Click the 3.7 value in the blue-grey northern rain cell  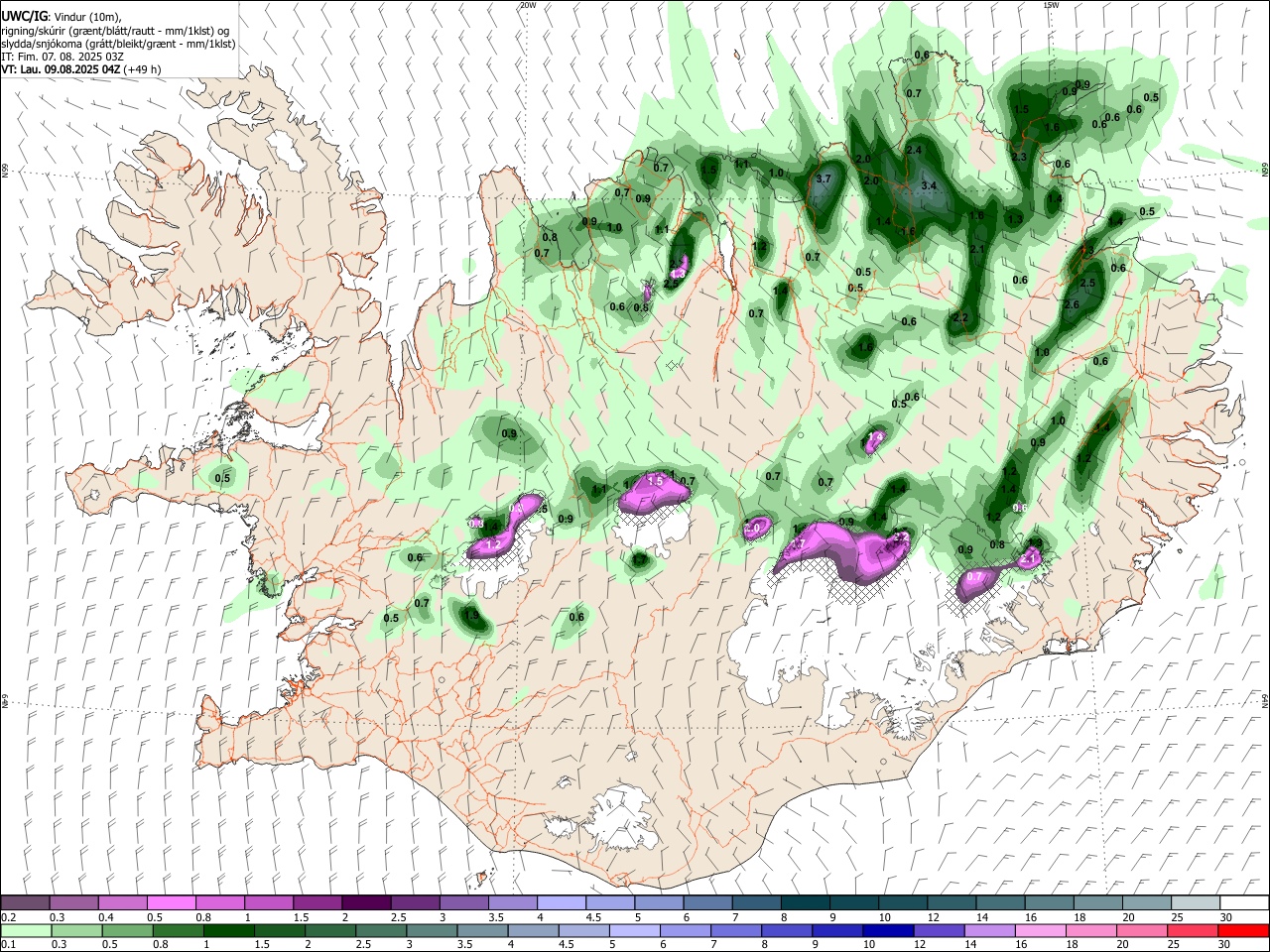823,178
